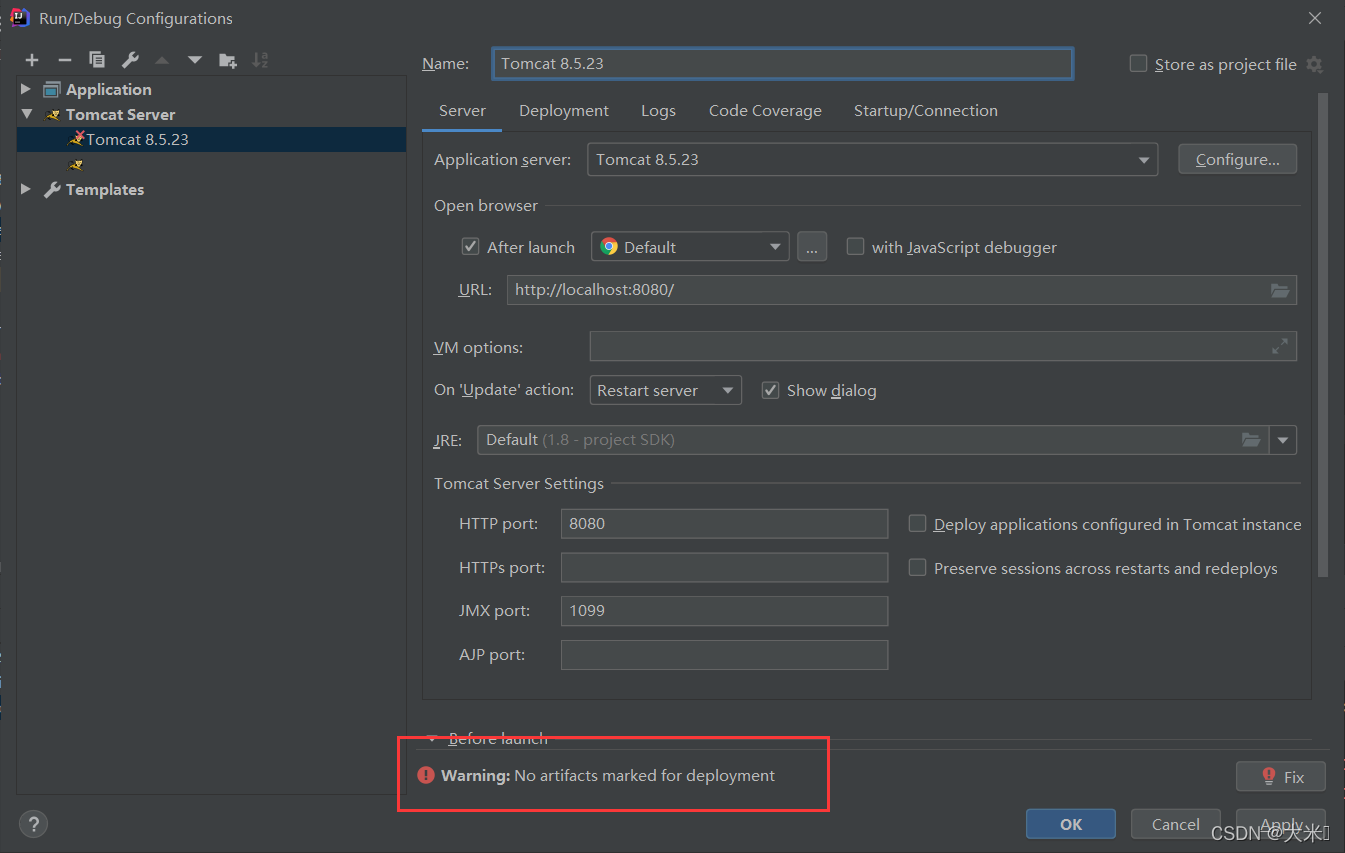Click in the HTTP port field

click(x=724, y=523)
